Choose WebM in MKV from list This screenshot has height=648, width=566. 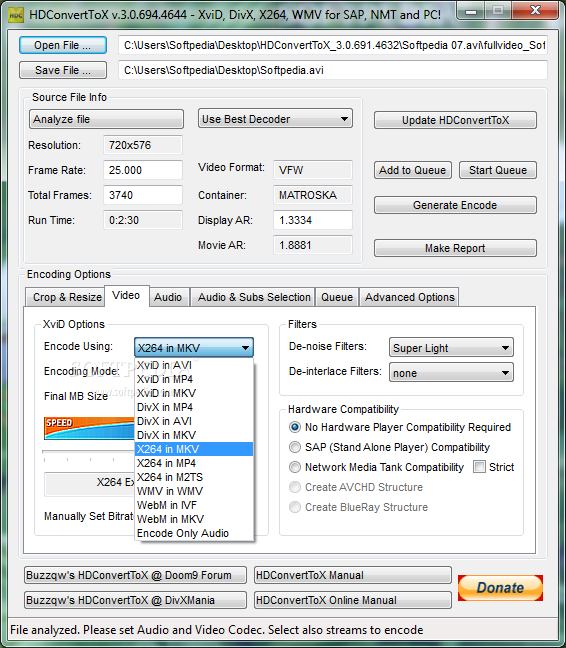click(x=194, y=519)
